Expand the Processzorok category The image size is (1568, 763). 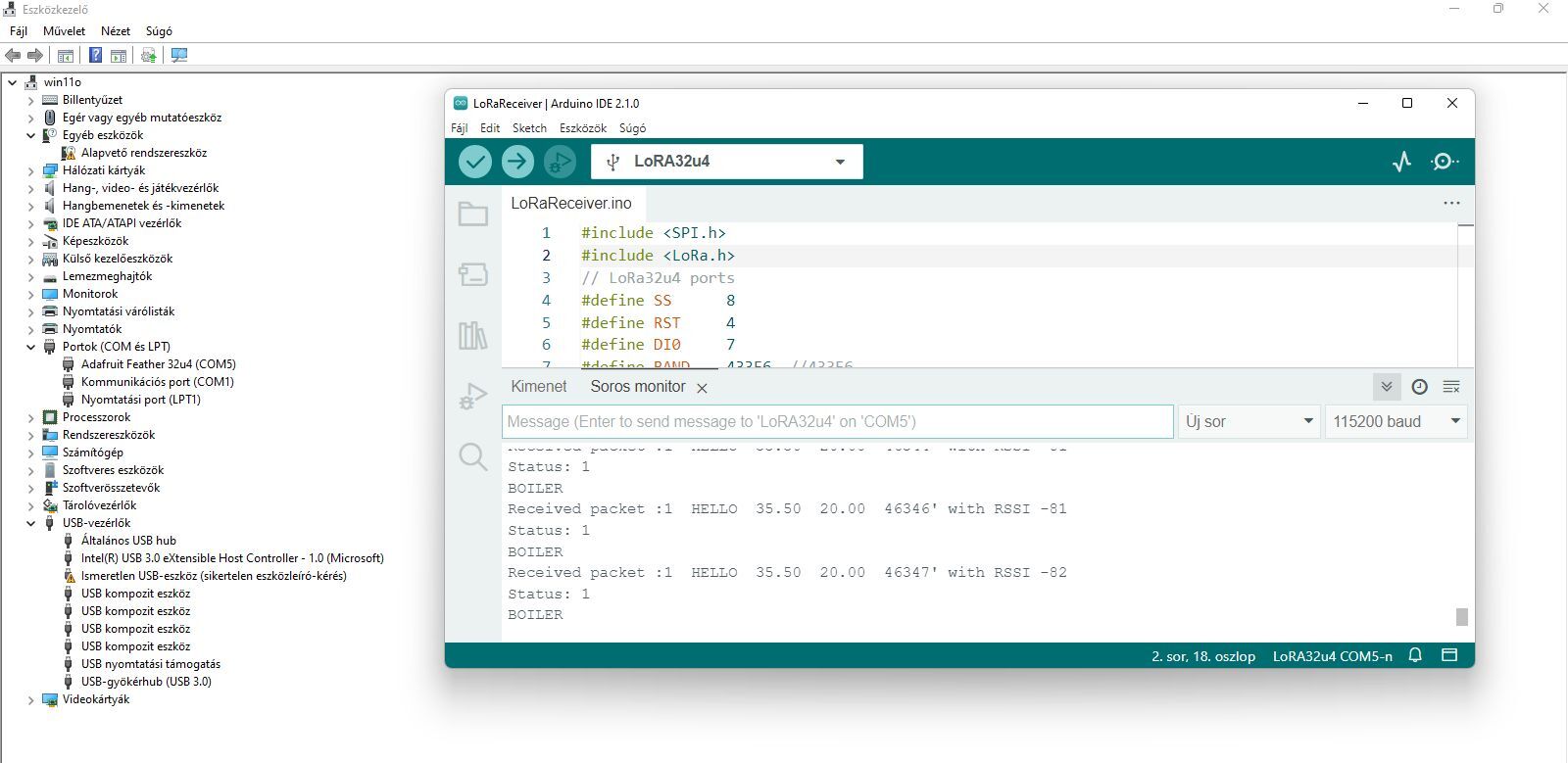point(30,417)
